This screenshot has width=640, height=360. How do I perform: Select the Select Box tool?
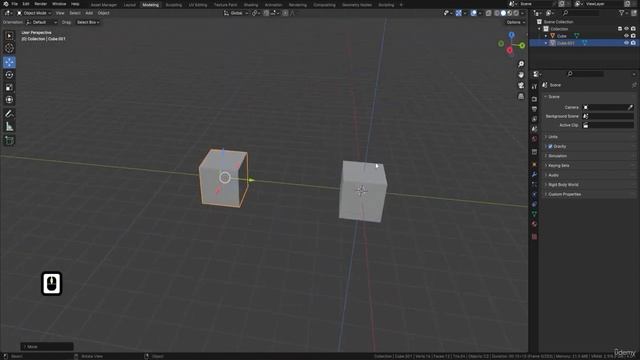9,36
